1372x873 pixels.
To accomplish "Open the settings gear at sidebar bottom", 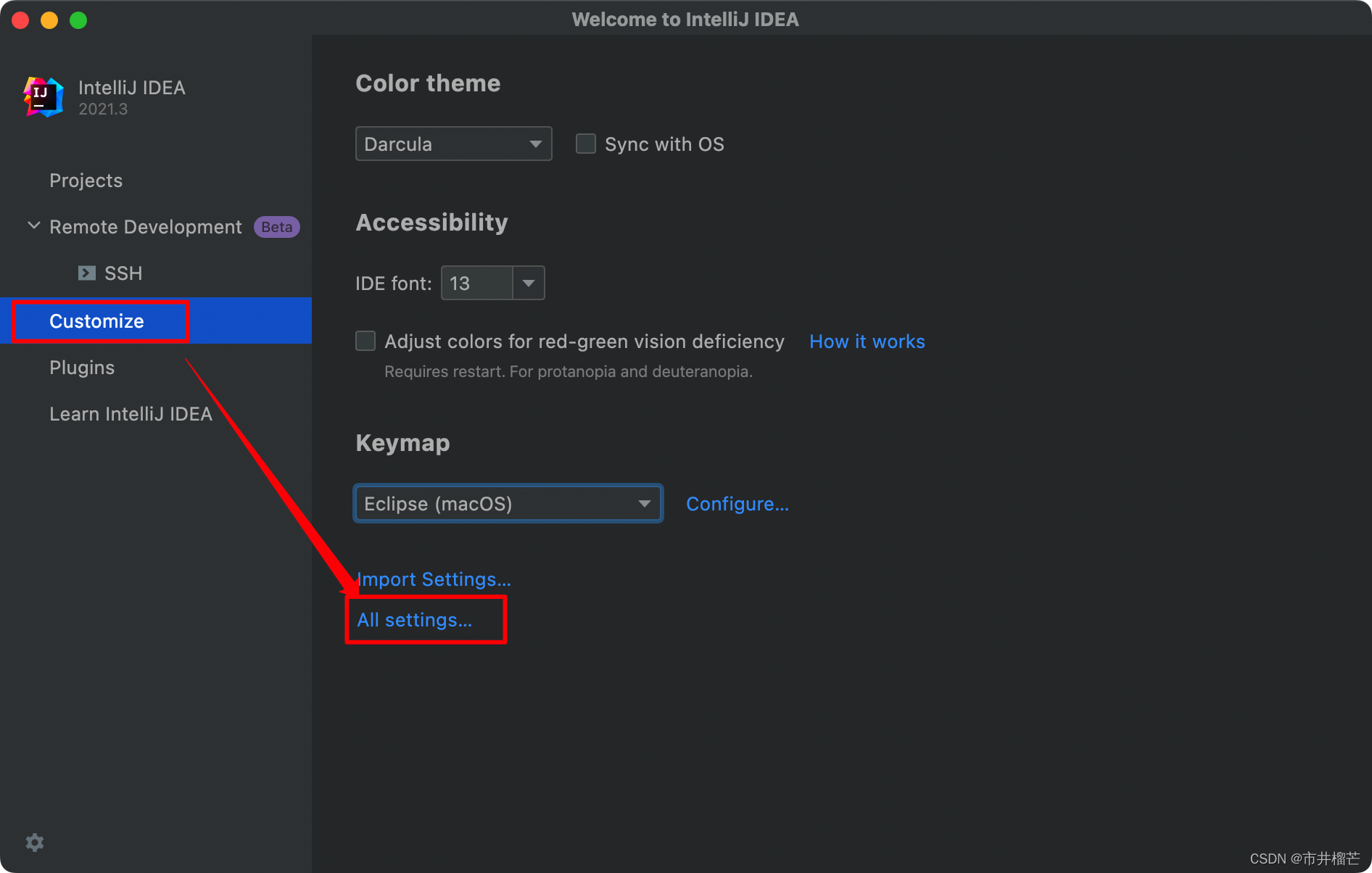I will pos(35,842).
